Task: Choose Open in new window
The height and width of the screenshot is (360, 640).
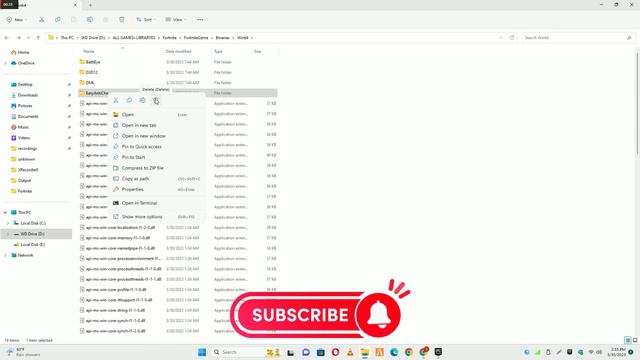Action: [157, 136]
